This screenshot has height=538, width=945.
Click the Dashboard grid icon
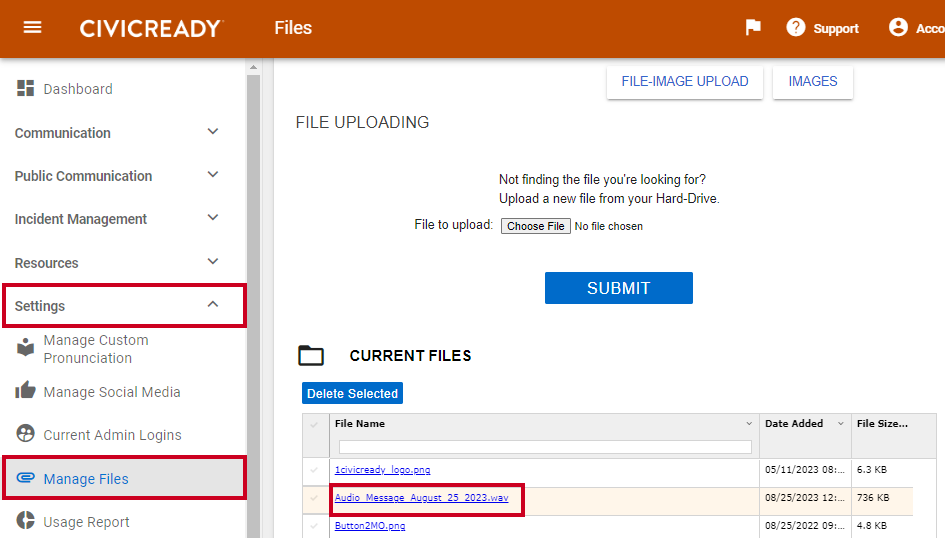[25, 89]
